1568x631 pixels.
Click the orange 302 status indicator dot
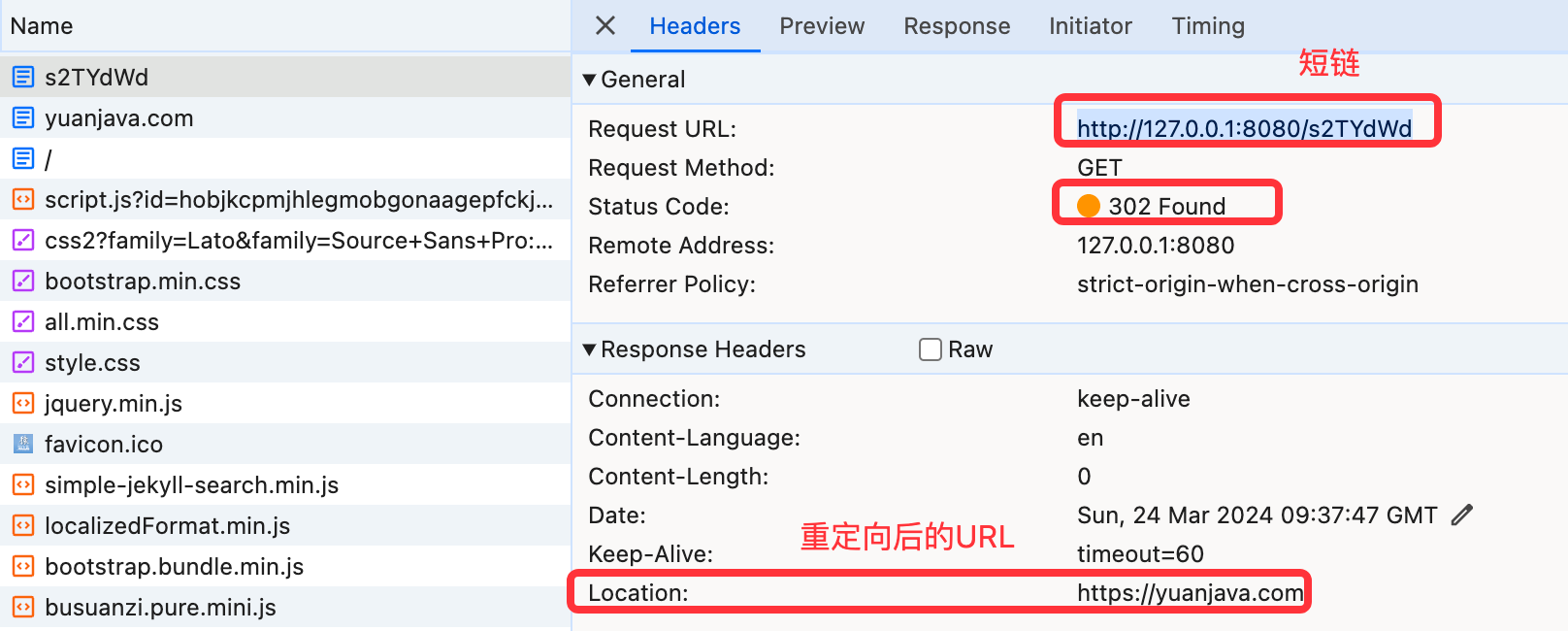1089,206
